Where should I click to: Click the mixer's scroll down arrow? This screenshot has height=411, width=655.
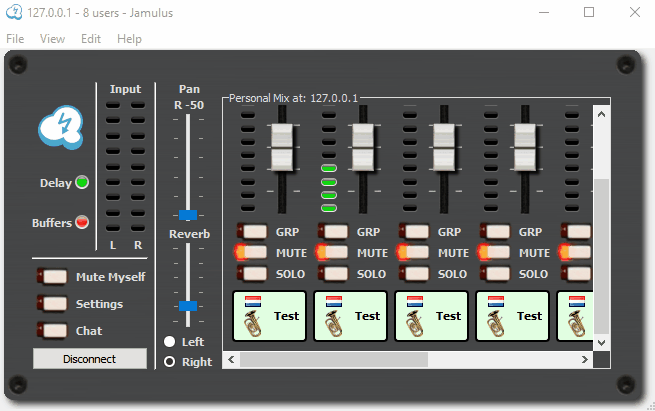[x=602, y=343]
